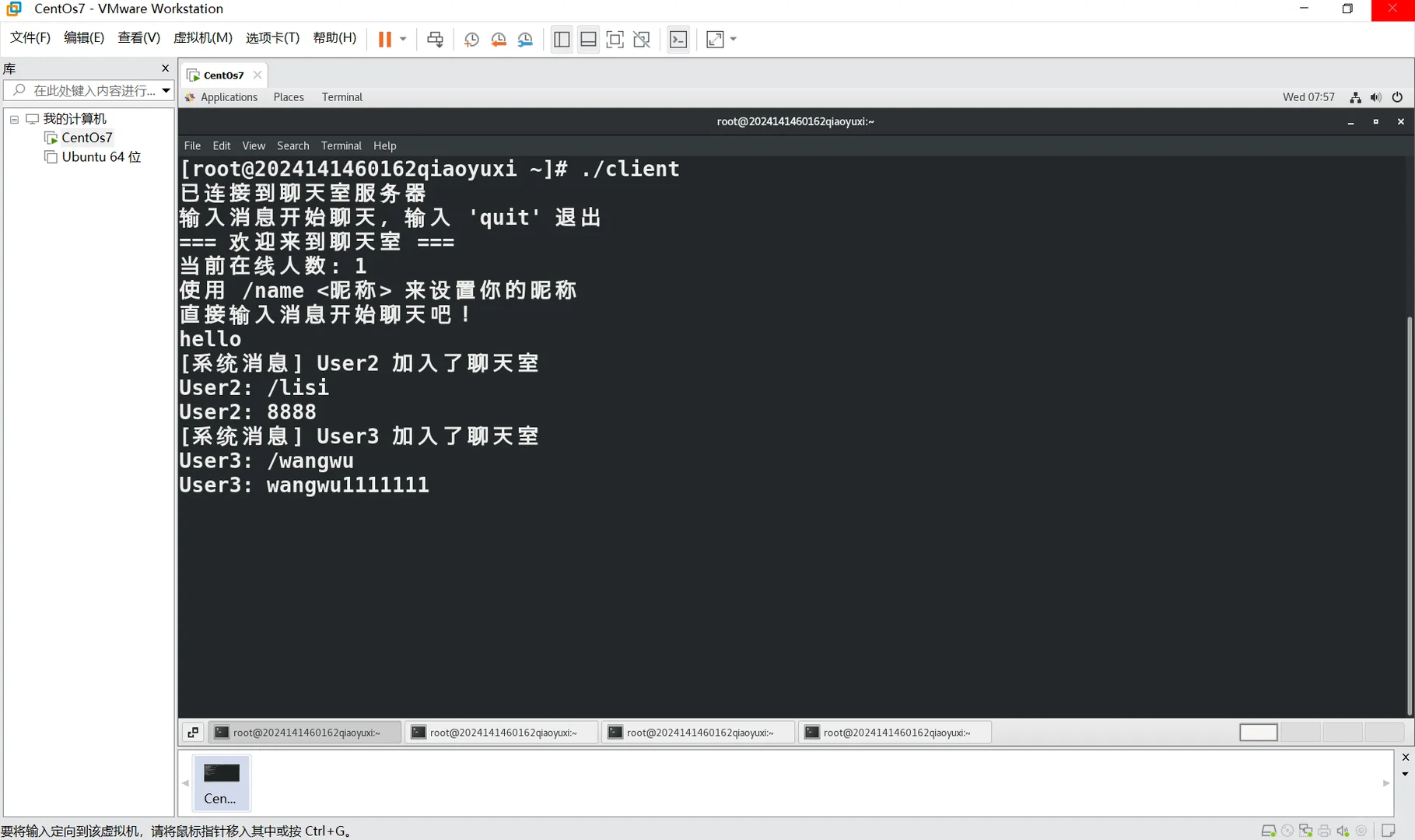The height and width of the screenshot is (840, 1415).
Task: Click the printer device status icon
Action: click(1324, 831)
